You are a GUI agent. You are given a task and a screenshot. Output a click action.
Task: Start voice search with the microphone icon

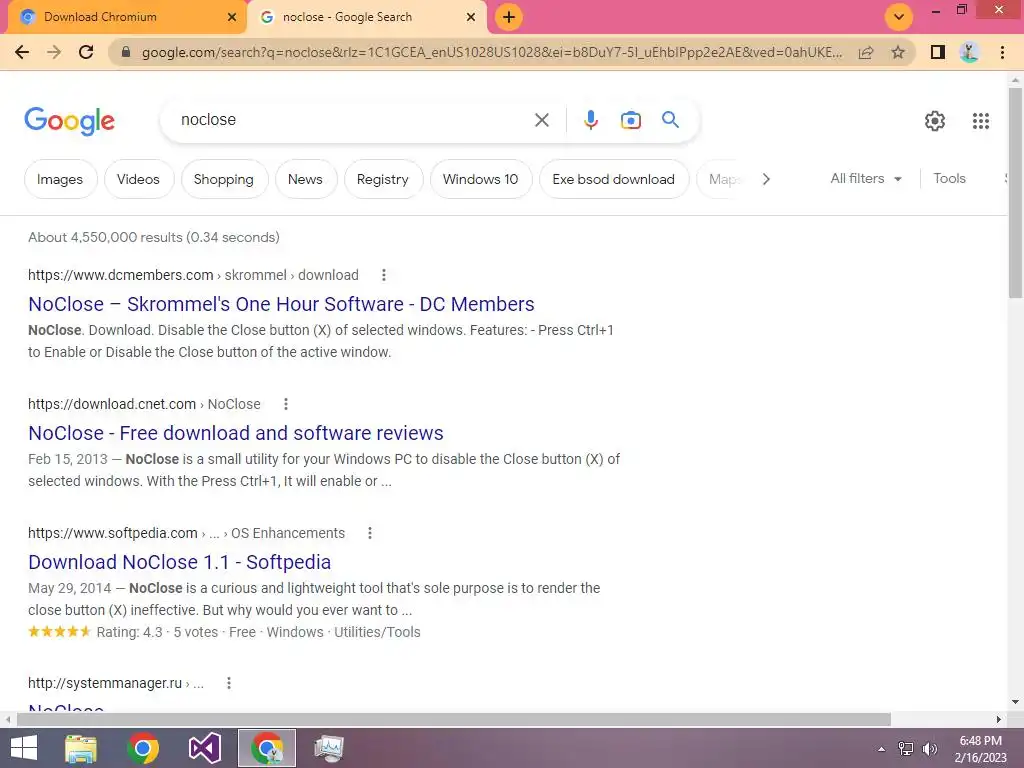click(x=590, y=120)
